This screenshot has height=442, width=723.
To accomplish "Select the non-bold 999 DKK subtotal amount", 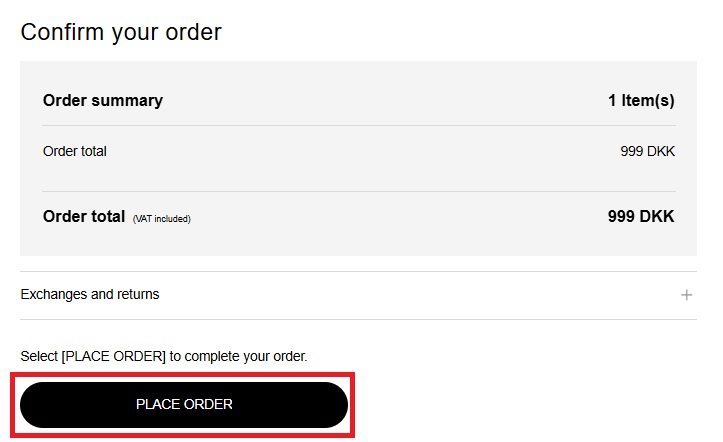I will click(647, 152).
